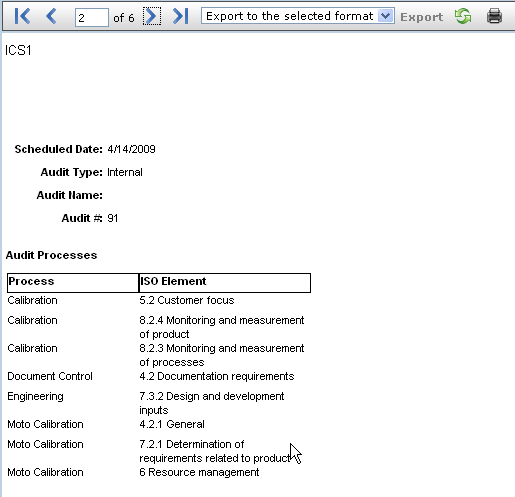Select the 5.2 Customer focus cell
Image resolution: width=515 pixels, height=497 pixels.
(187, 300)
